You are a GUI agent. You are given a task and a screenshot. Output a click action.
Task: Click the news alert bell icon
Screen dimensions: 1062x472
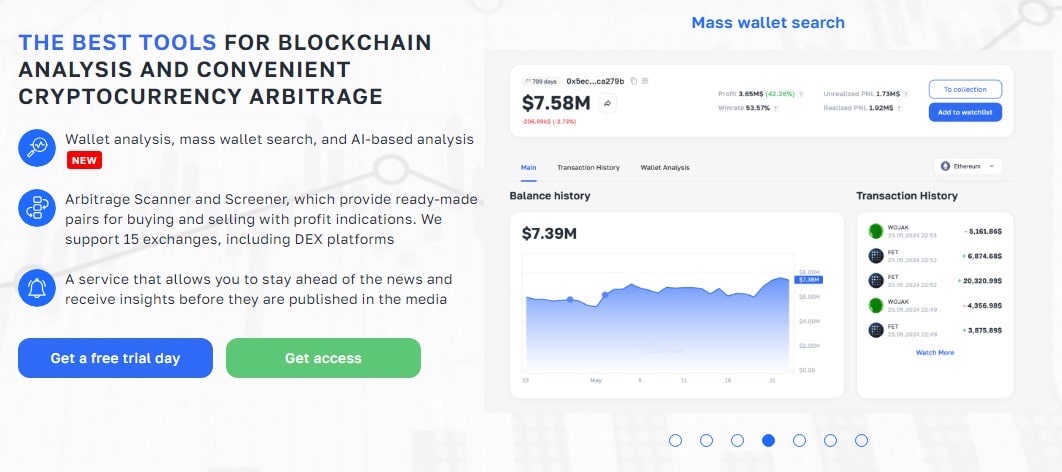[x=38, y=288]
